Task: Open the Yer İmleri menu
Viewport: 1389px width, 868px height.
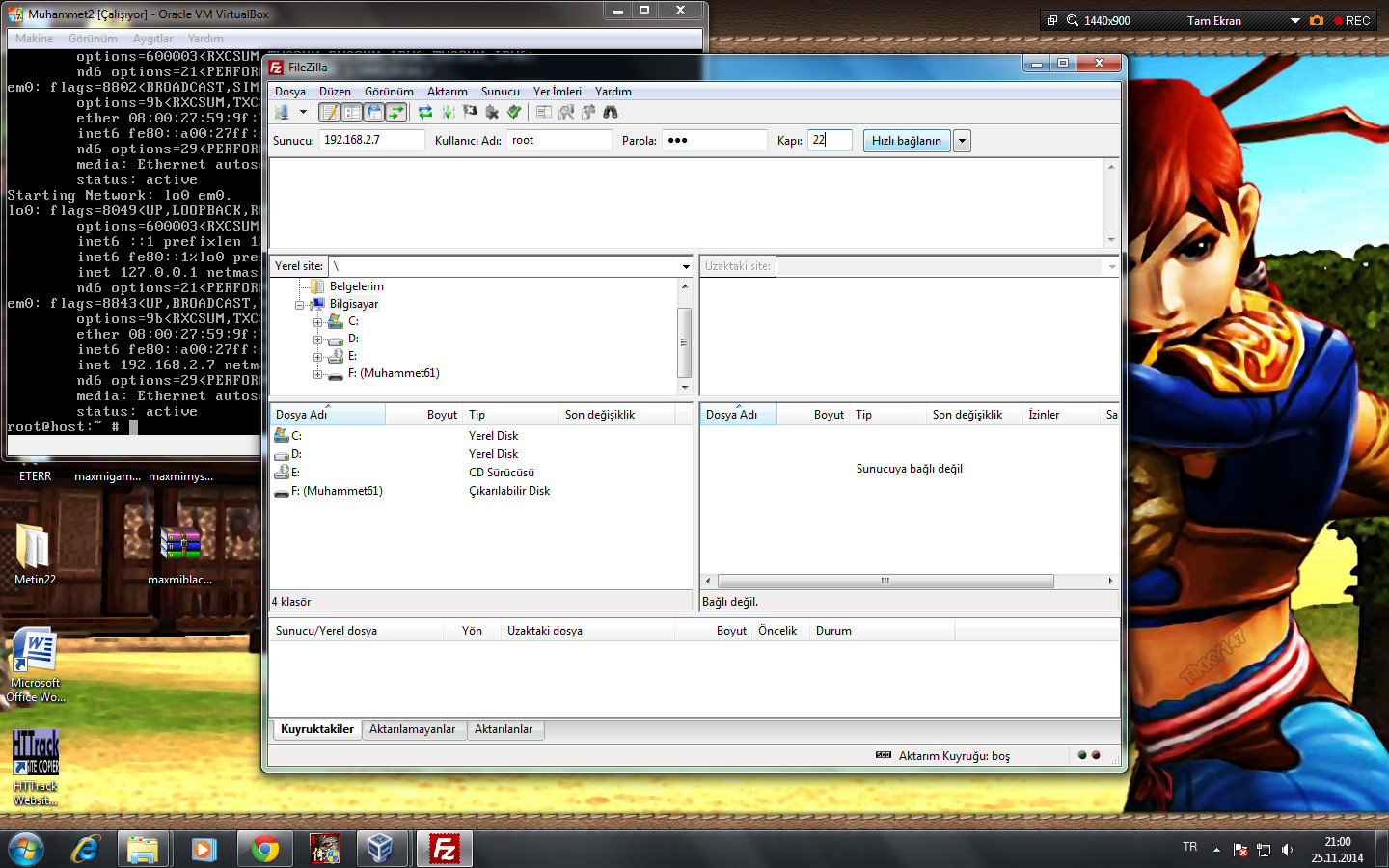Action: pos(558,92)
